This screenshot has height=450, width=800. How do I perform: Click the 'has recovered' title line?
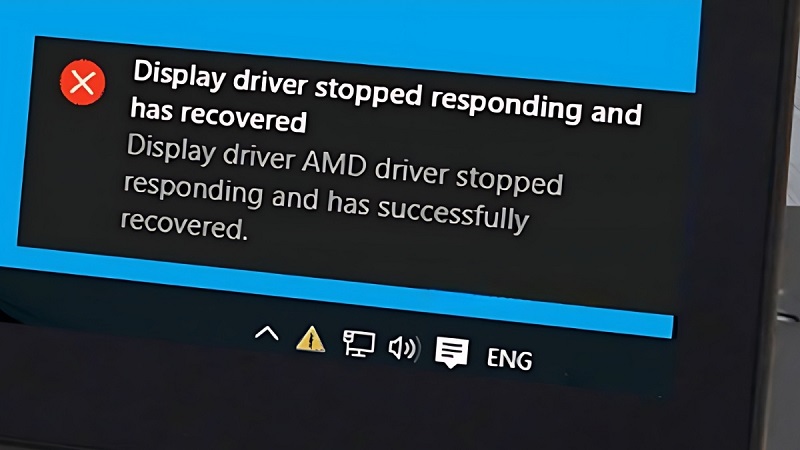218,116
